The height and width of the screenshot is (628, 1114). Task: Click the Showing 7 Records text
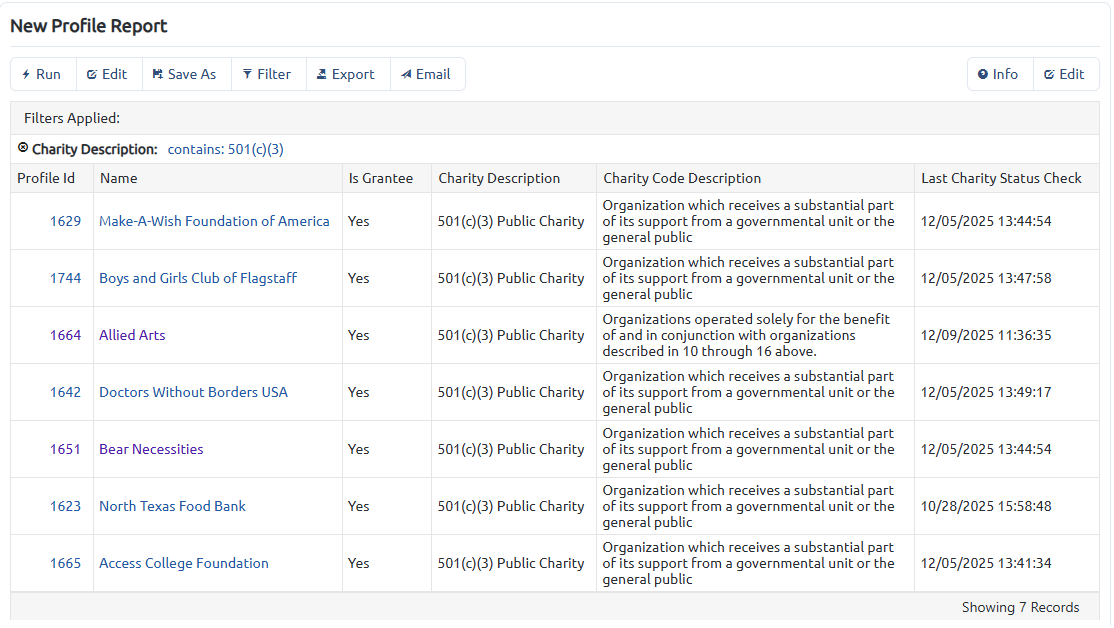coord(1020,607)
